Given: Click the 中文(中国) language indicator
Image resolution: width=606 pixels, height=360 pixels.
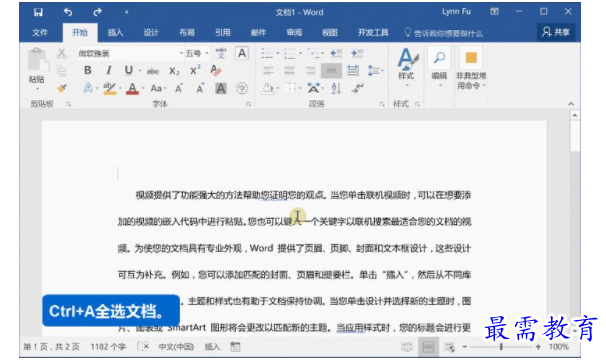Looking at the screenshot, I should pyautogui.click(x=176, y=346).
